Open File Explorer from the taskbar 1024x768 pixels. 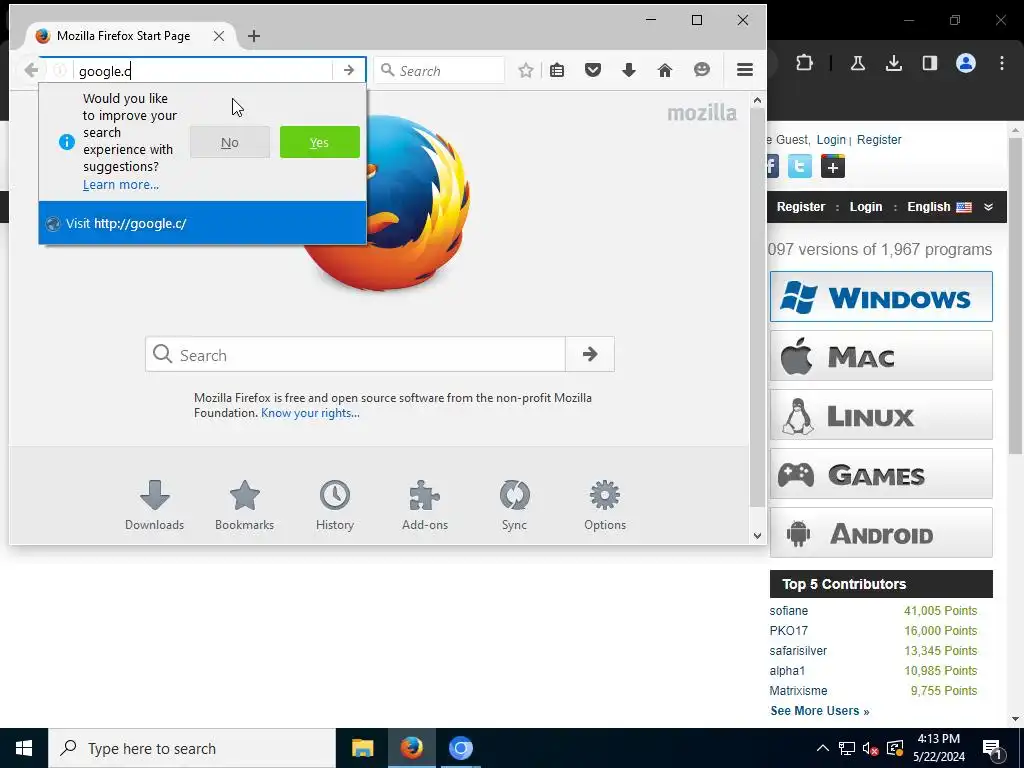tap(362, 748)
